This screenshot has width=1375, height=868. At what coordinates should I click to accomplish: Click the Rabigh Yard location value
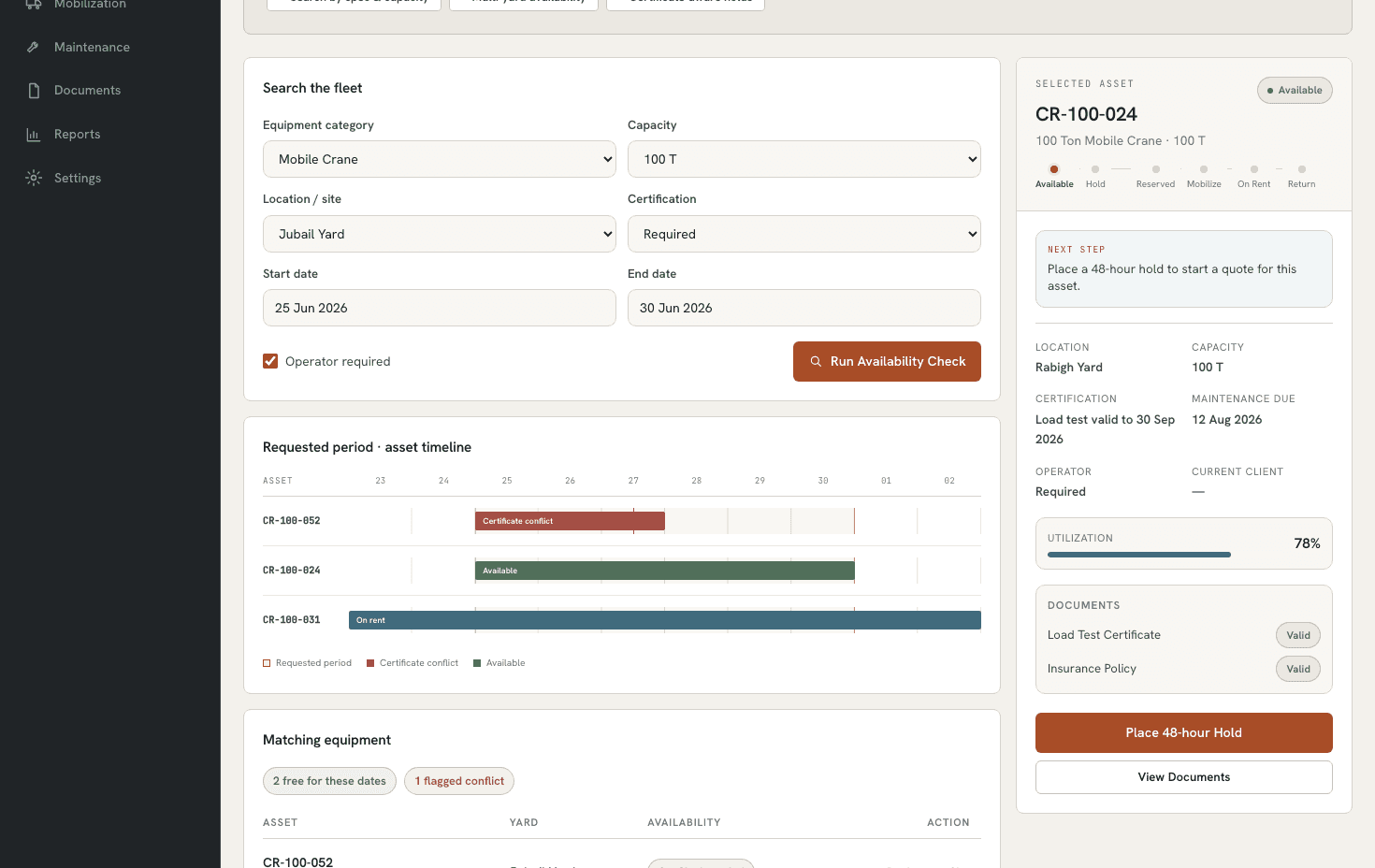point(1069,368)
